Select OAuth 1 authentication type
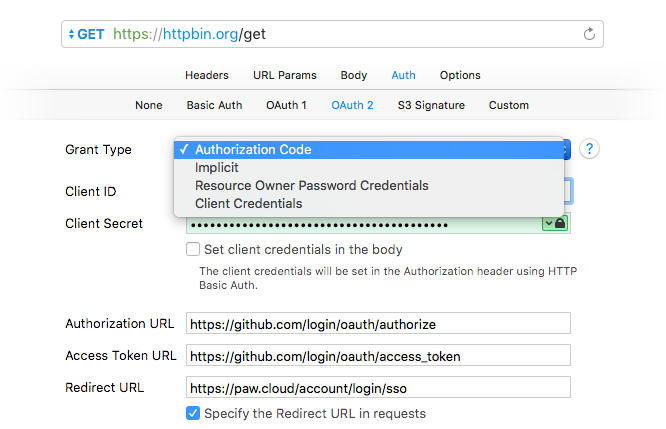 coord(286,105)
